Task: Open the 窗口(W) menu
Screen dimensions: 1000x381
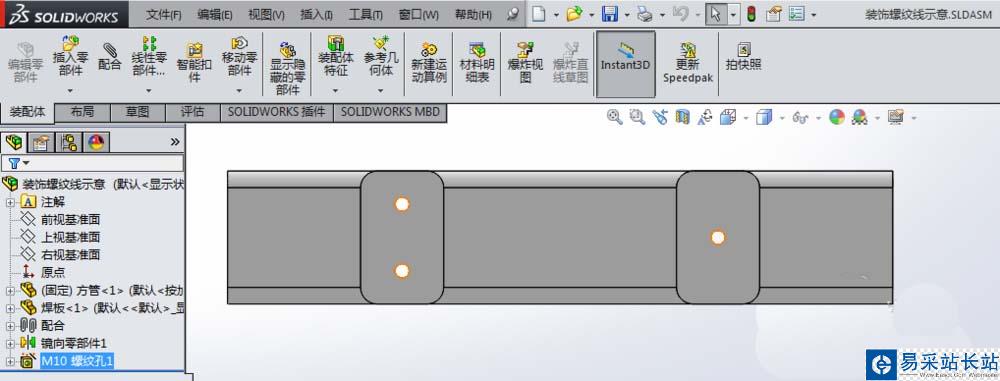Action: (418, 14)
